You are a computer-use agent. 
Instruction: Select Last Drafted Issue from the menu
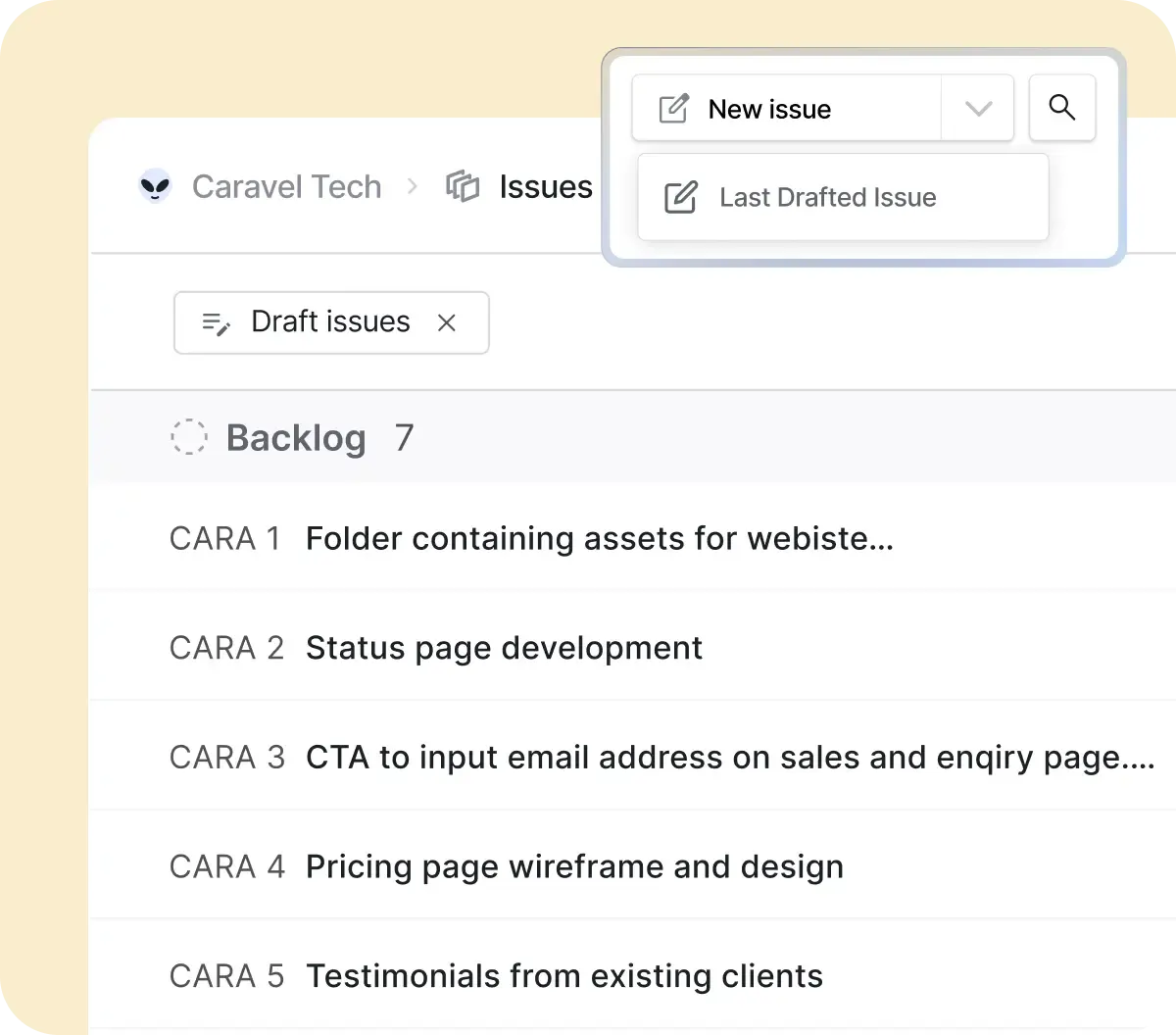click(827, 197)
